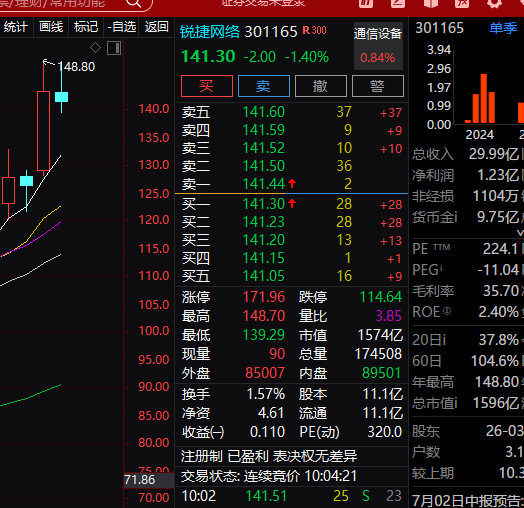The height and width of the screenshot is (508, 524).
Task: Select the 画线 drawing menu
Action: [x=51, y=27]
